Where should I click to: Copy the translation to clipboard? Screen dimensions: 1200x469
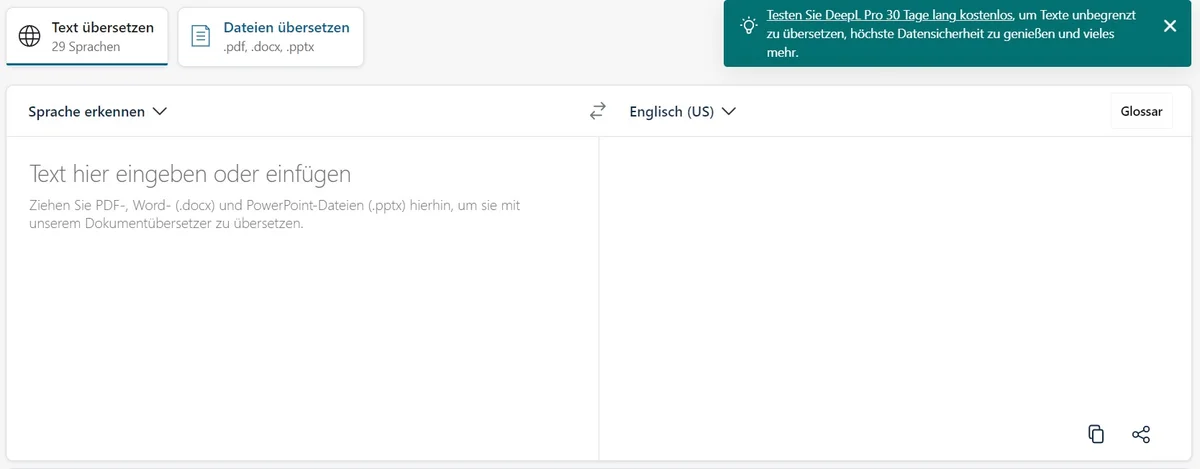click(x=1096, y=434)
